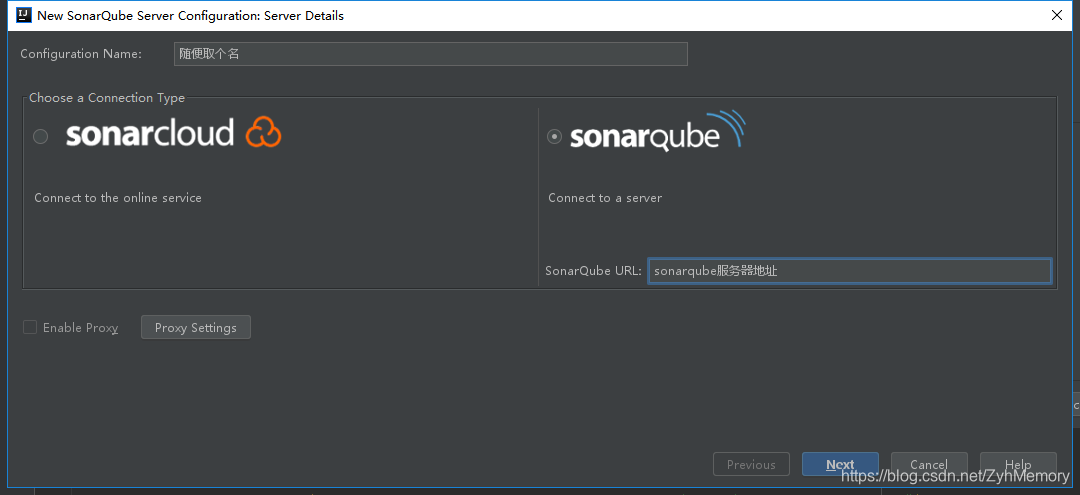Select the SonarCloud radio button
Viewport: 1080px width, 495px height.
(41, 137)
